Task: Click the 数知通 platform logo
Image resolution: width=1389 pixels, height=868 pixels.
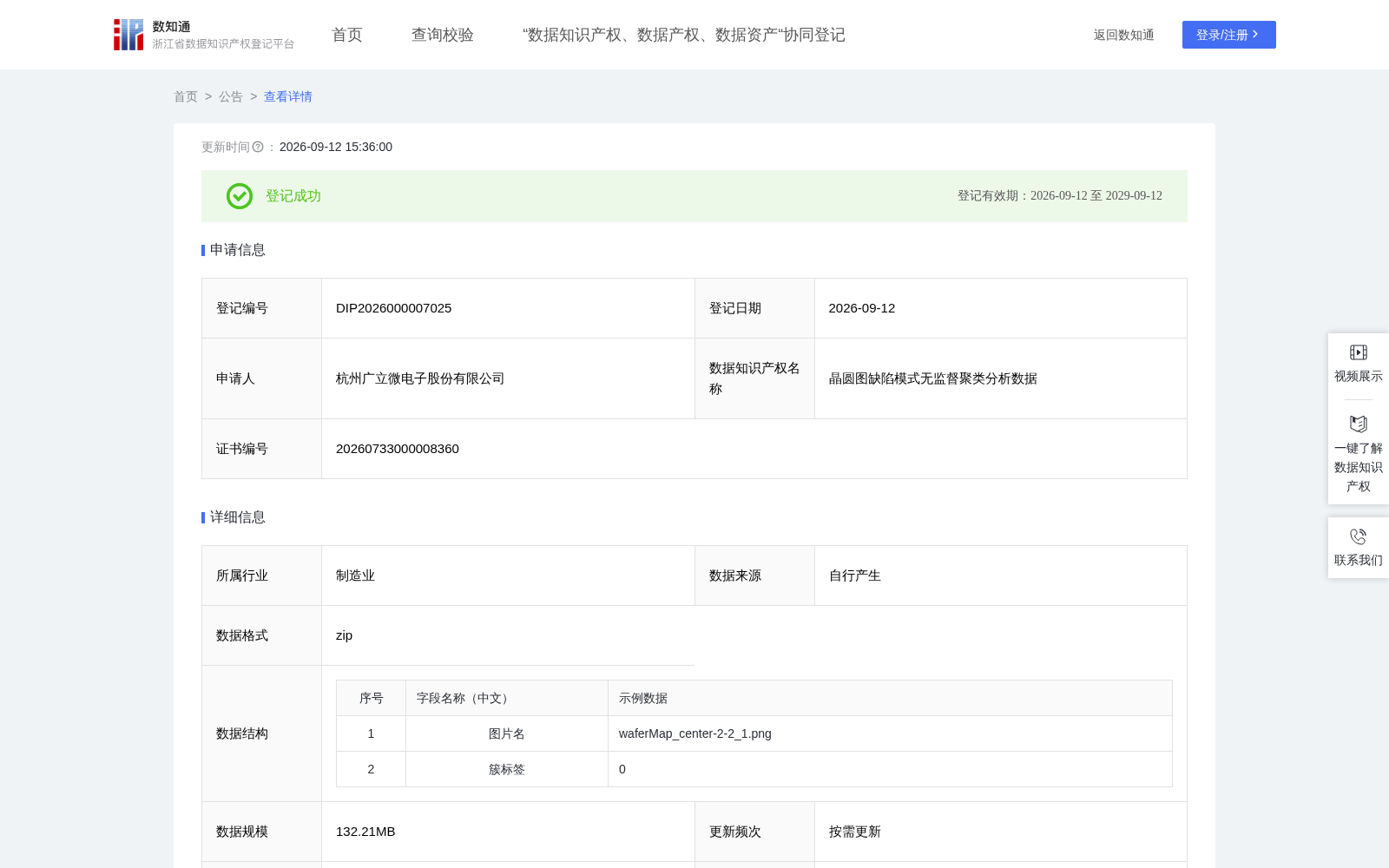Action: (203, 35)
